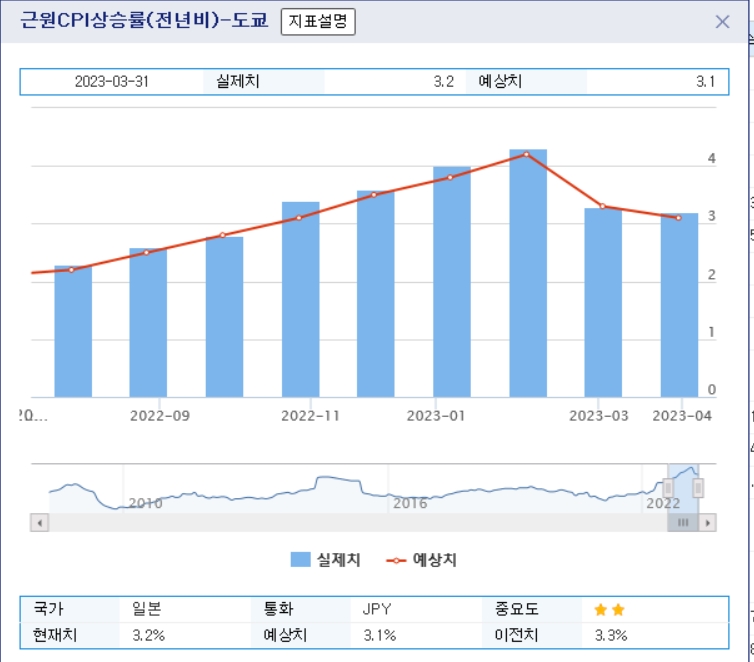Viewport: 754px width, 662px height.
Task: Click the forecast line point above 2023-04
Action: [679, 218]
